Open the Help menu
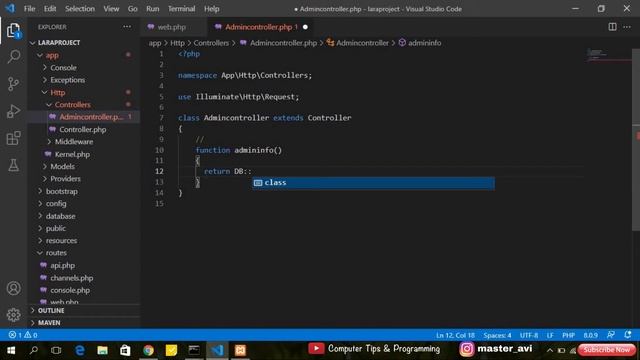The height and width of the screenshot is (360, 640). tap(211, 9)
